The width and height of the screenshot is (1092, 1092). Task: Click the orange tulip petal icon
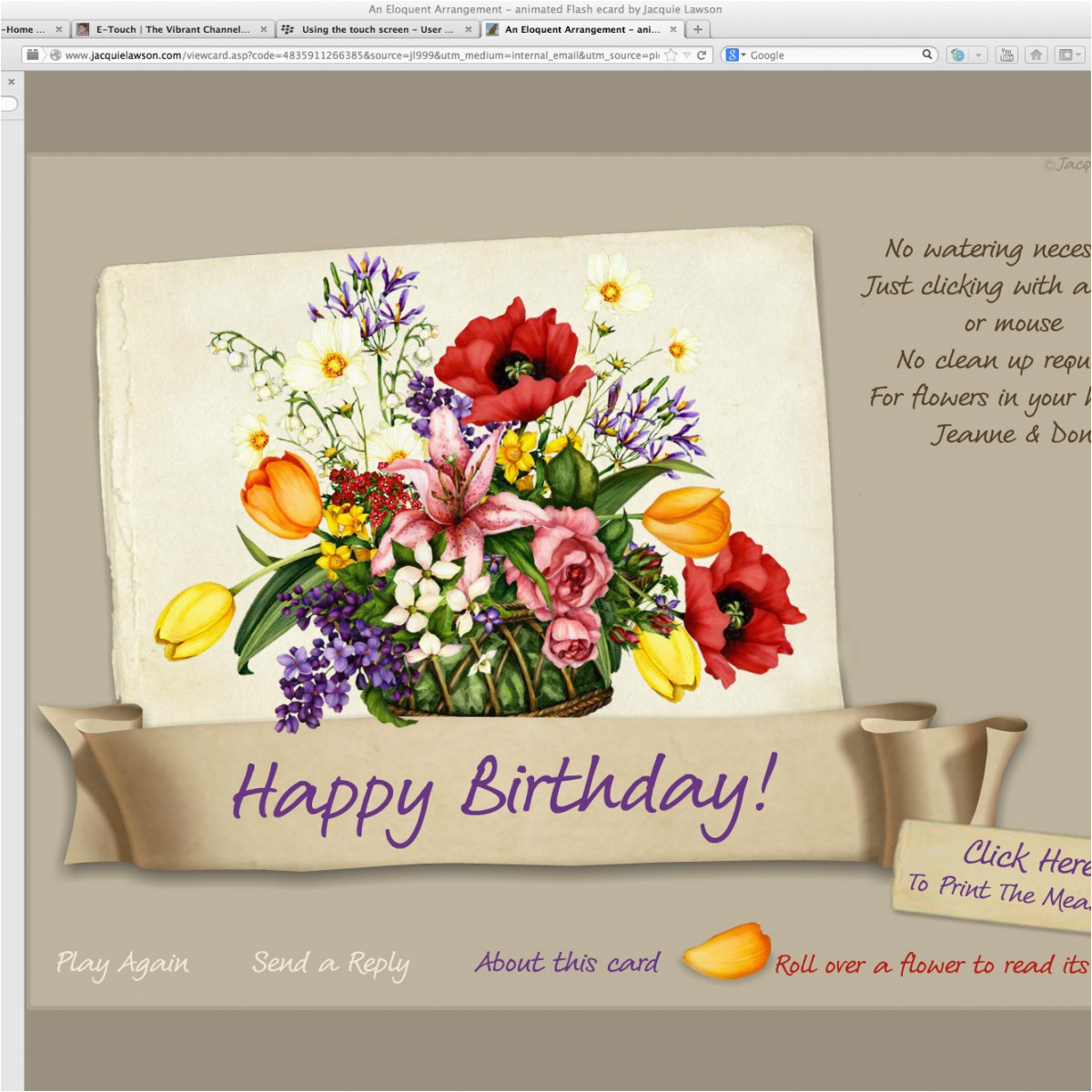[727, 951]
